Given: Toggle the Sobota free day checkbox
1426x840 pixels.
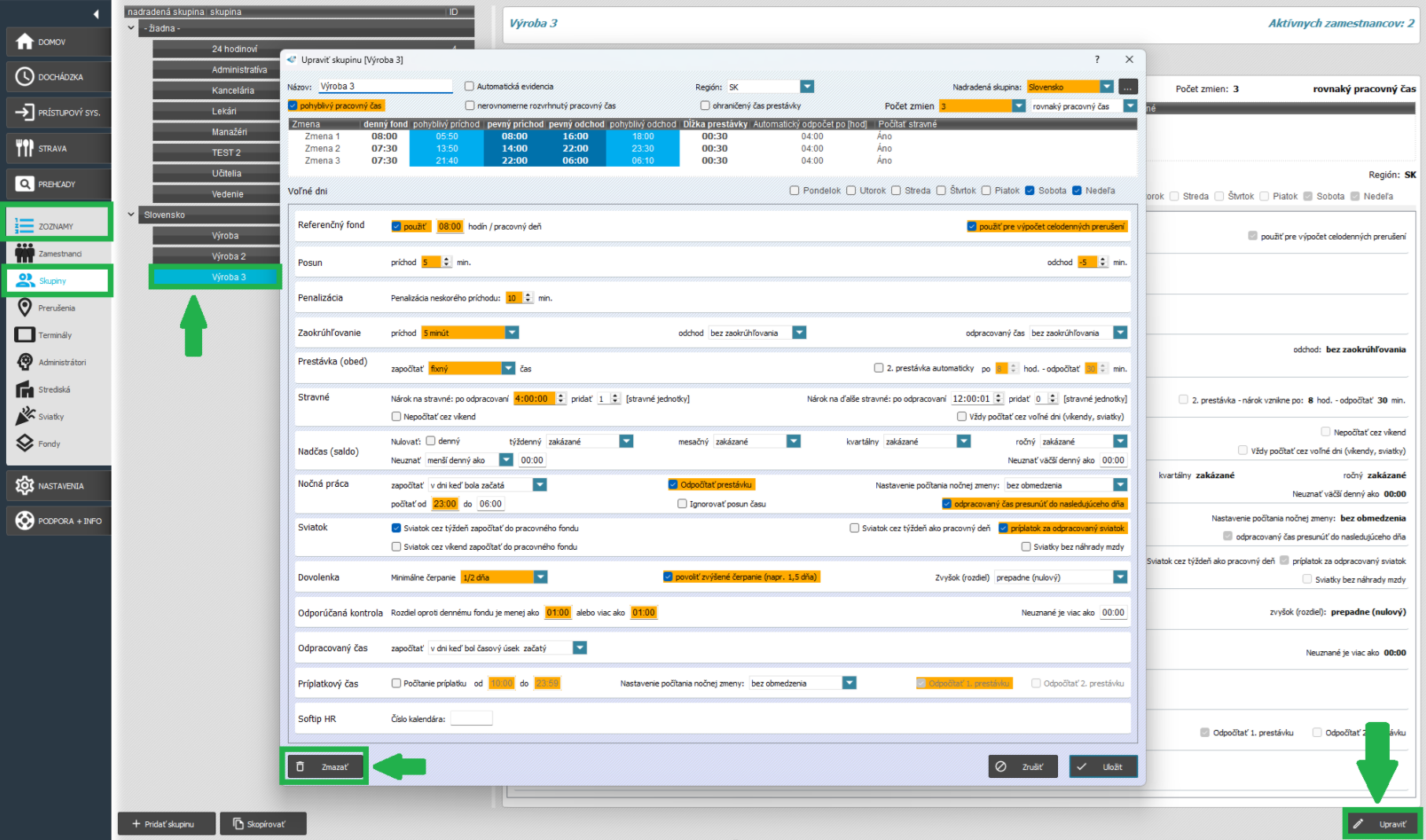Looking at the screenshot, I should click(x=1030, y=190).
